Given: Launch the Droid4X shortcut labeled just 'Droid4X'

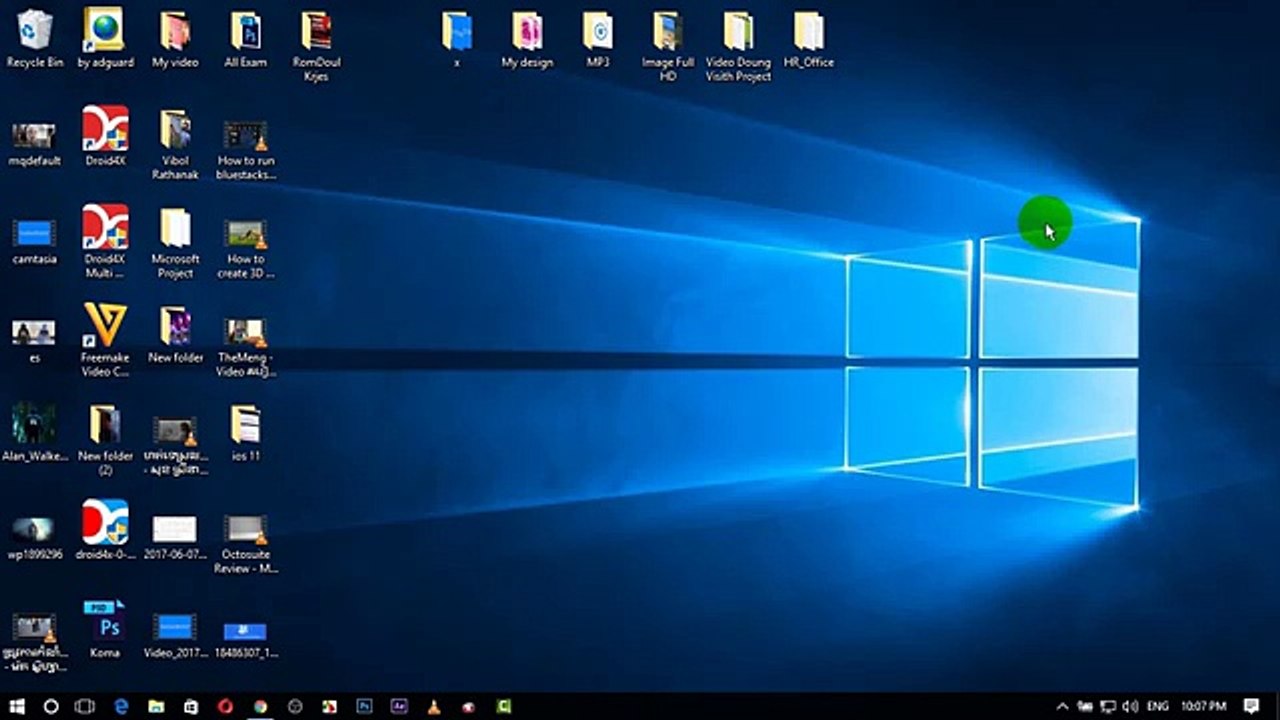Looking at the screenshot, I should click(105, 136).
